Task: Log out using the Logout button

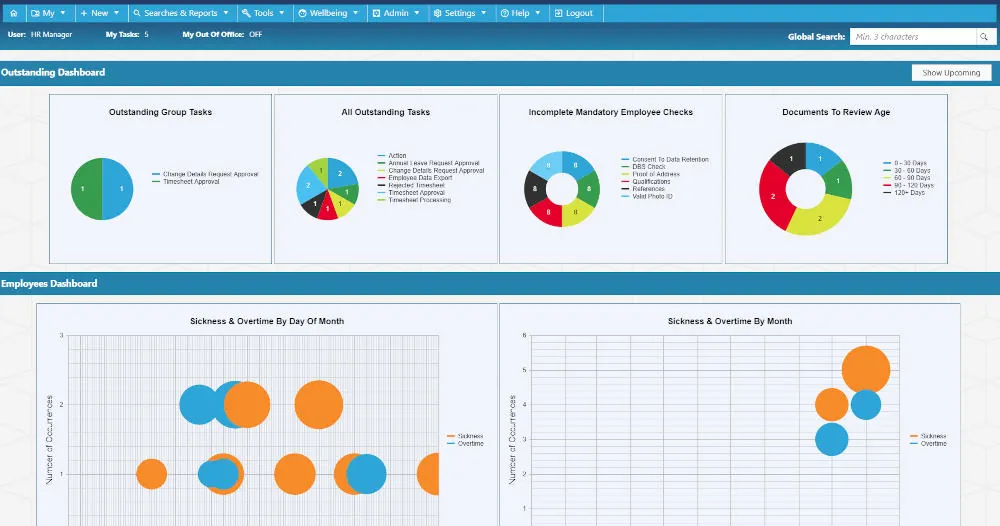Action: [x=574, y=13]
